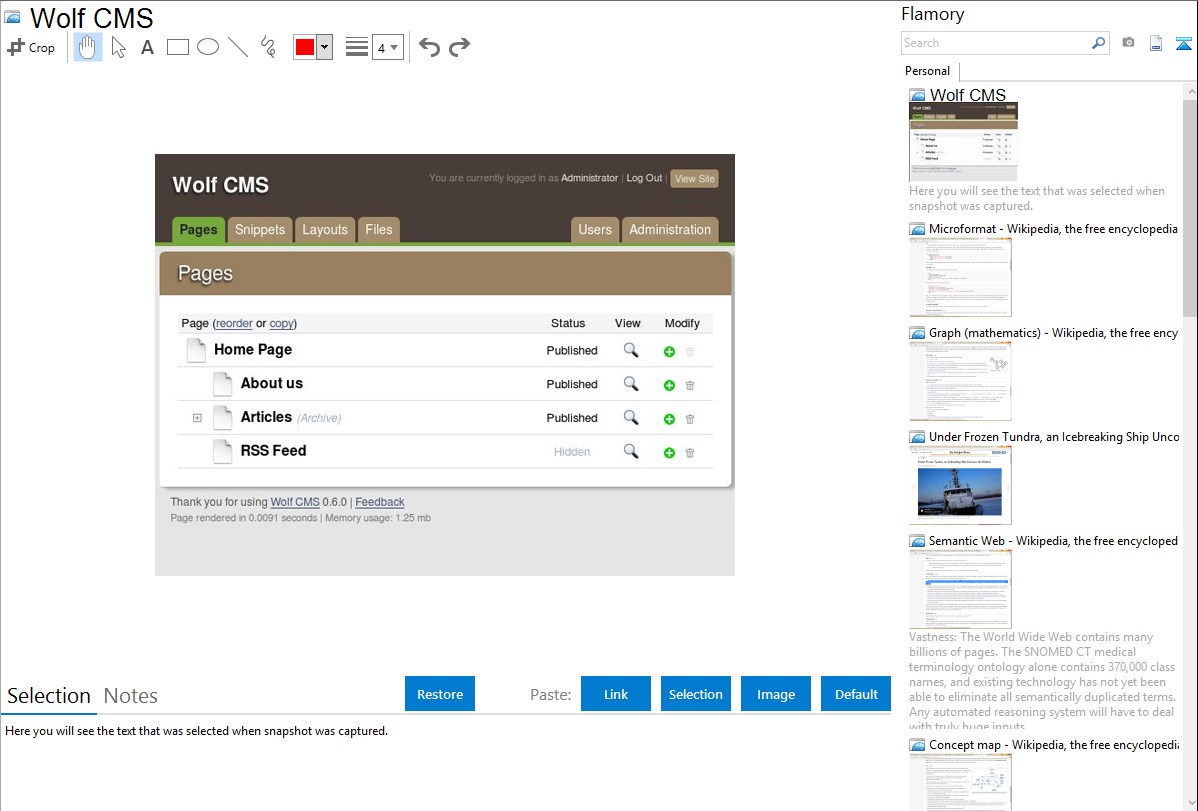Click the document icon near search
The height and width of the screenshot is (811, 1198).
tap(1156, 43)
